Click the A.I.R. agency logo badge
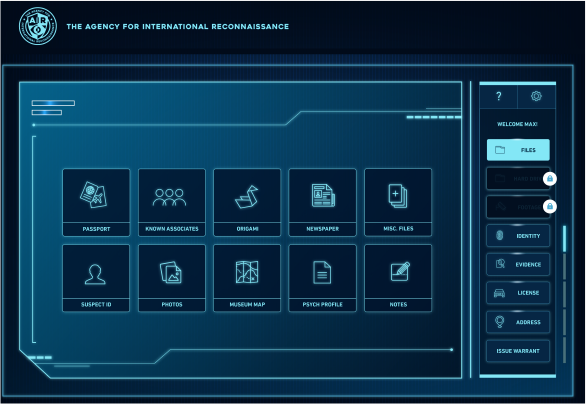 [38, 26]
